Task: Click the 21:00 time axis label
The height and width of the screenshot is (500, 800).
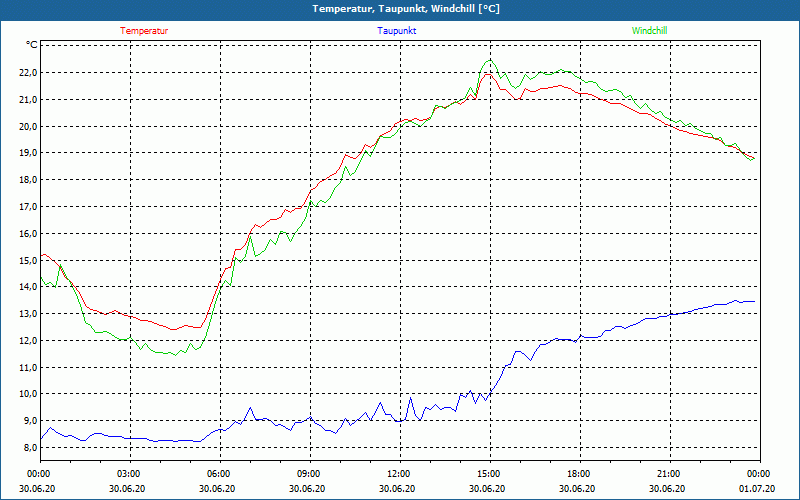Action: [670, 474]
